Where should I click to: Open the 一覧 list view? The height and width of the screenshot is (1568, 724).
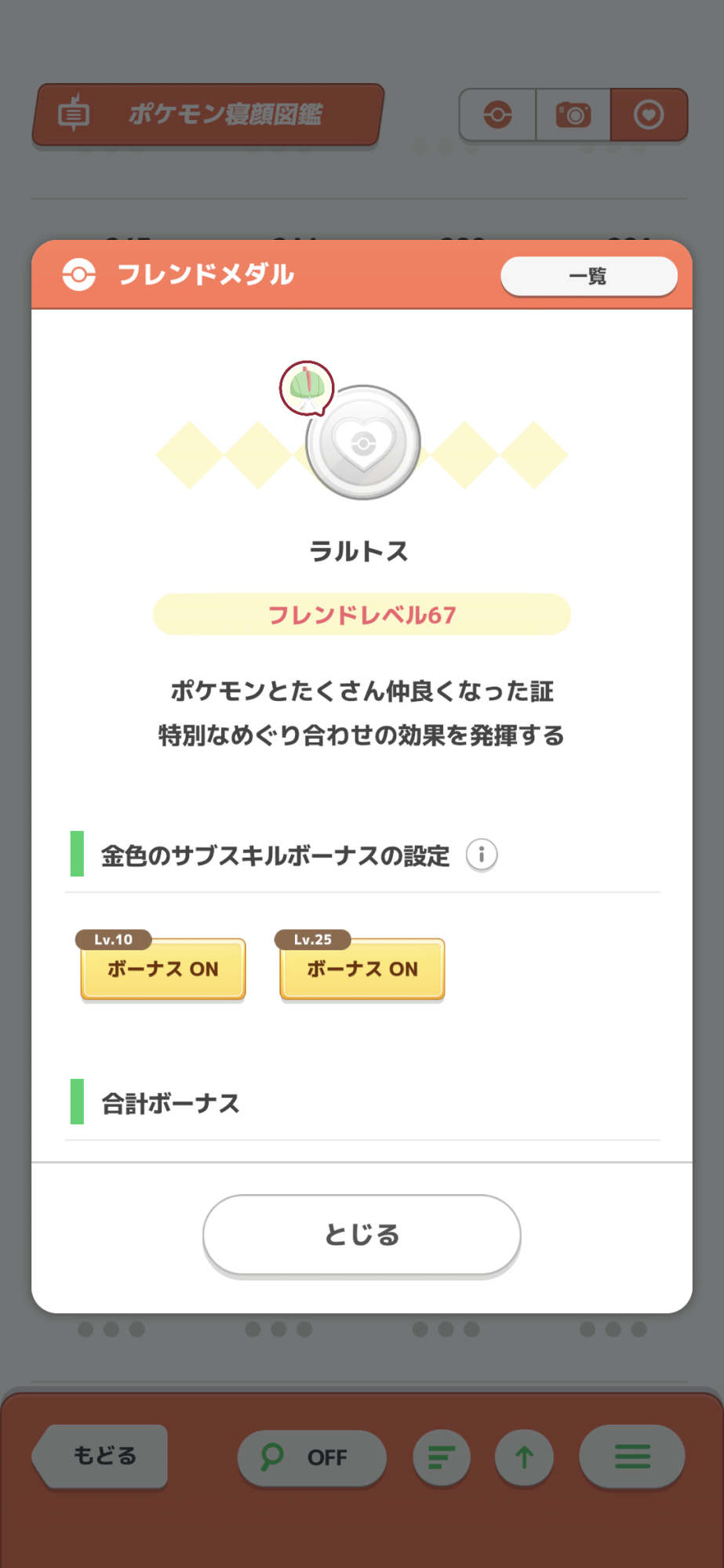588,276
